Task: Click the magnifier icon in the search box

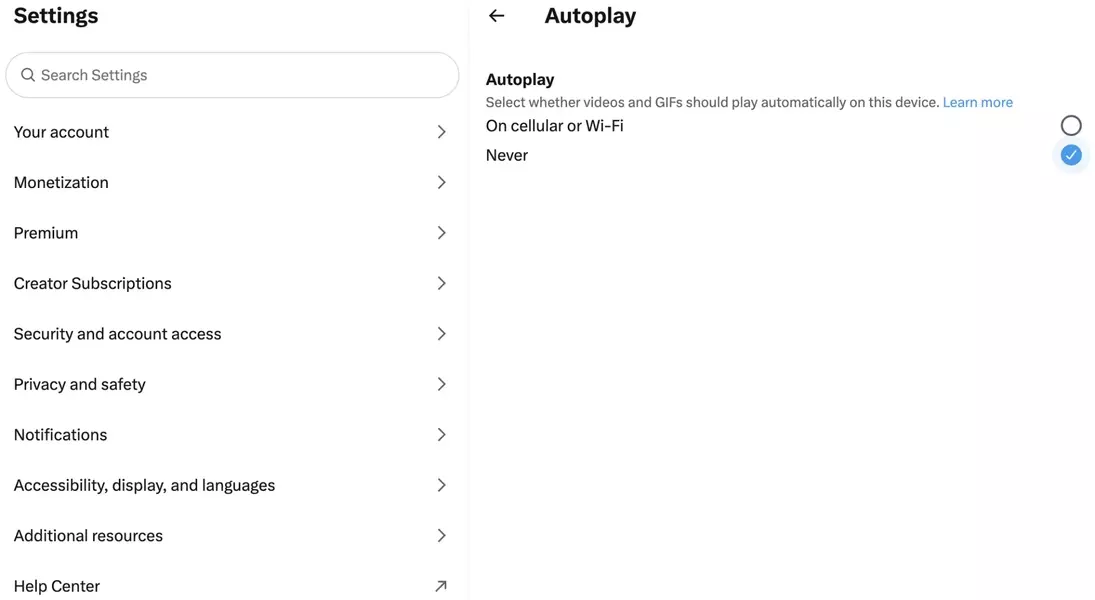Action: click(x=28, y=75)
